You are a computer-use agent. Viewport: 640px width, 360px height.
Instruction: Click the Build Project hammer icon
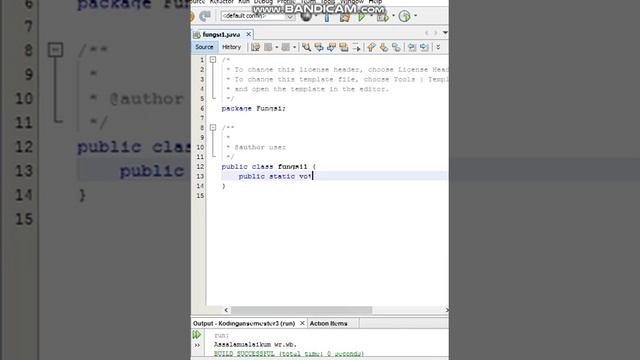327,16
